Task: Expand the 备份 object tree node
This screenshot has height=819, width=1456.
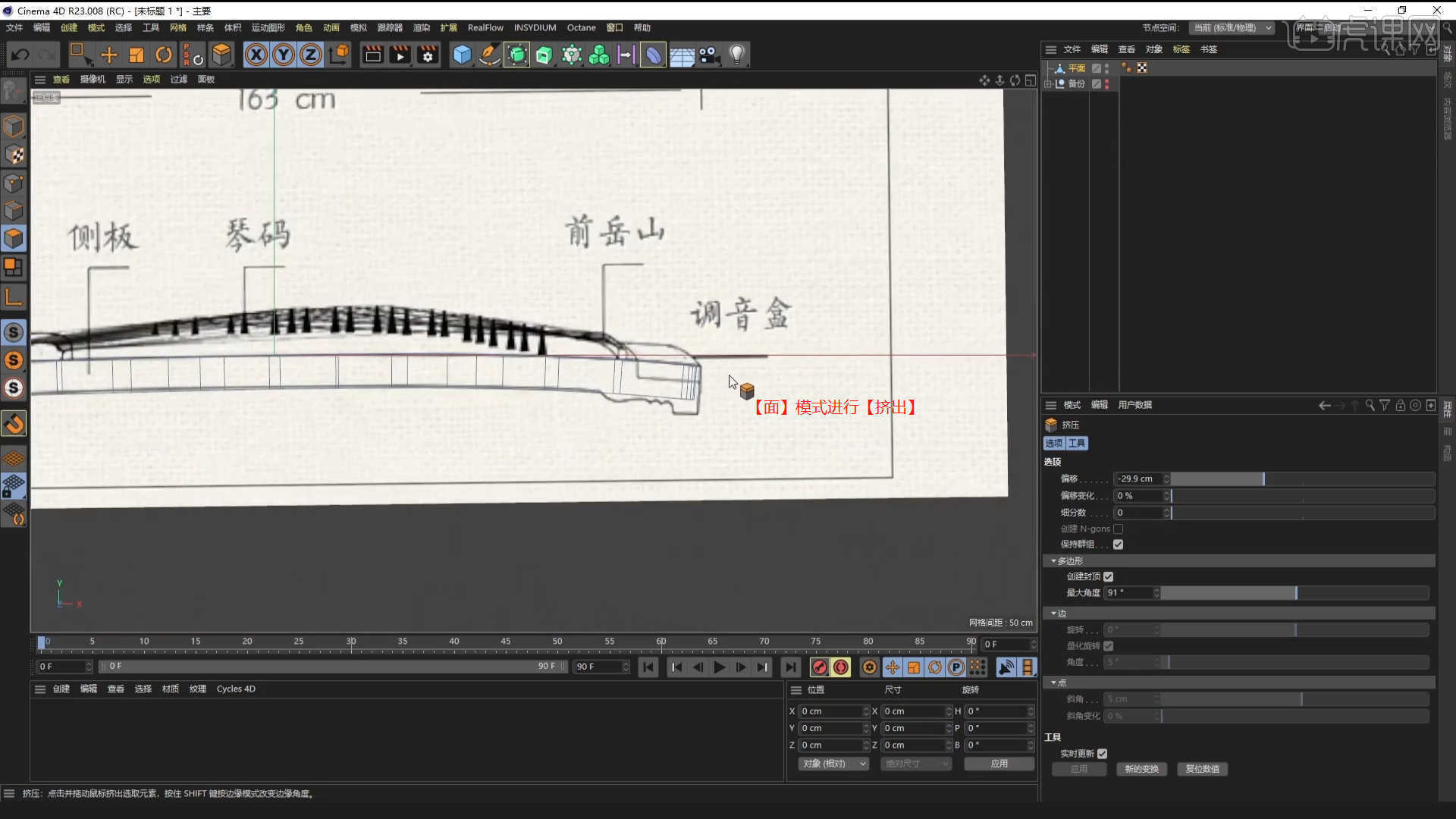Action: click(1048, 84)
